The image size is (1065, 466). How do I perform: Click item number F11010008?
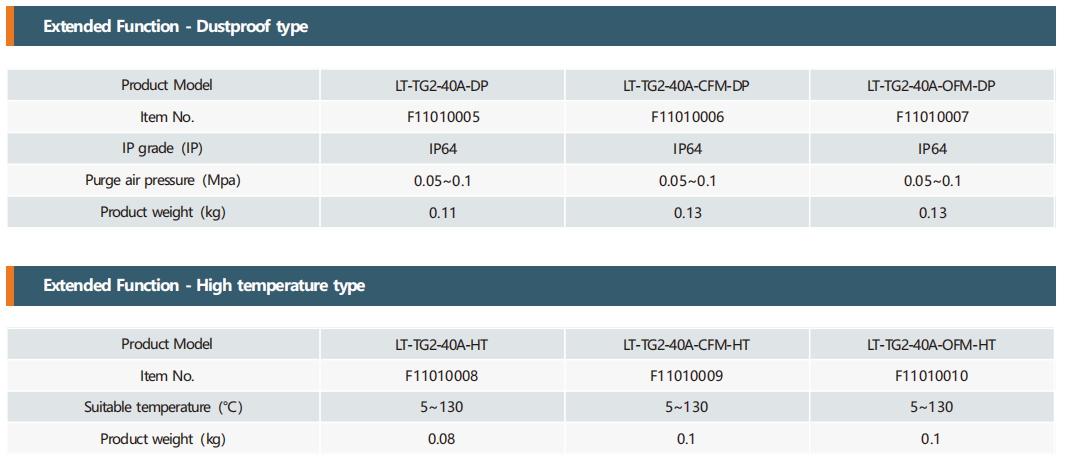[441, 377]
